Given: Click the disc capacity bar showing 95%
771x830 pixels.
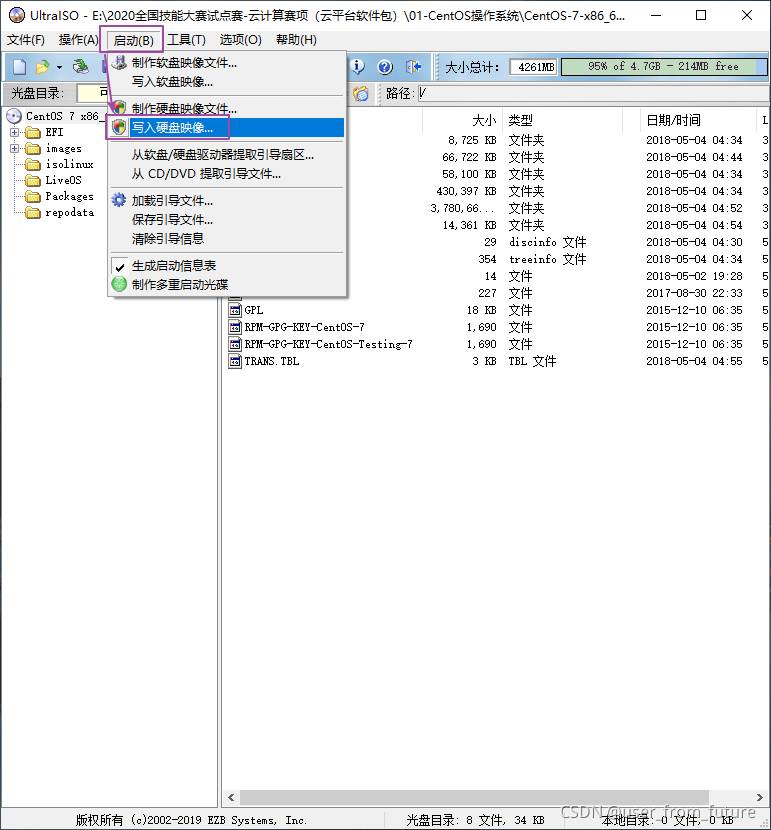Looking at the screenshot, I should 662,67.
